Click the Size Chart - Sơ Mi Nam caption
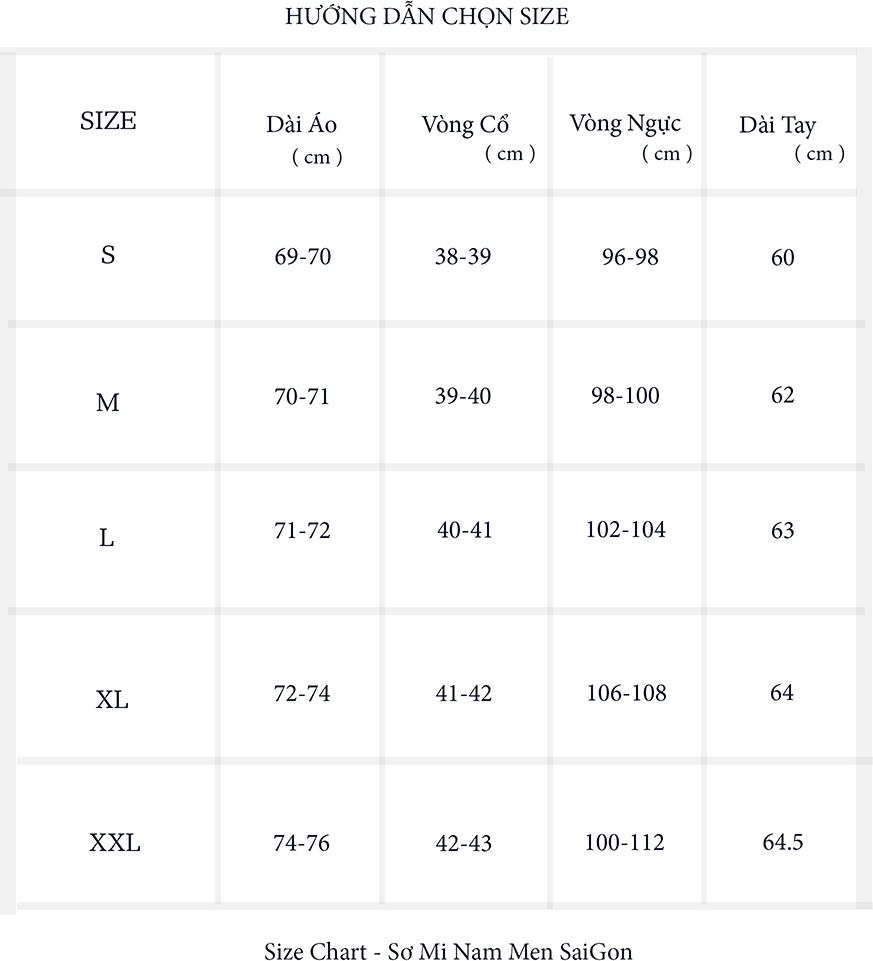 (x=448, y=951)
